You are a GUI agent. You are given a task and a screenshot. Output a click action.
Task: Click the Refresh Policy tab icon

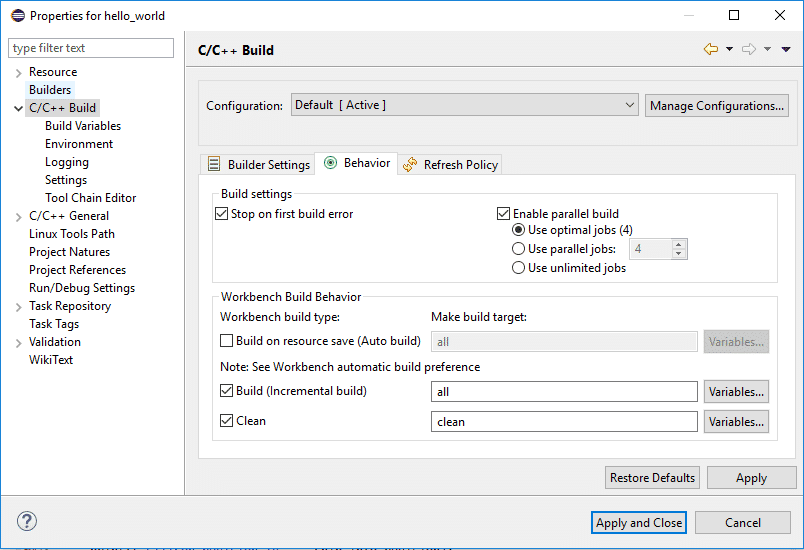click(410, 165)
